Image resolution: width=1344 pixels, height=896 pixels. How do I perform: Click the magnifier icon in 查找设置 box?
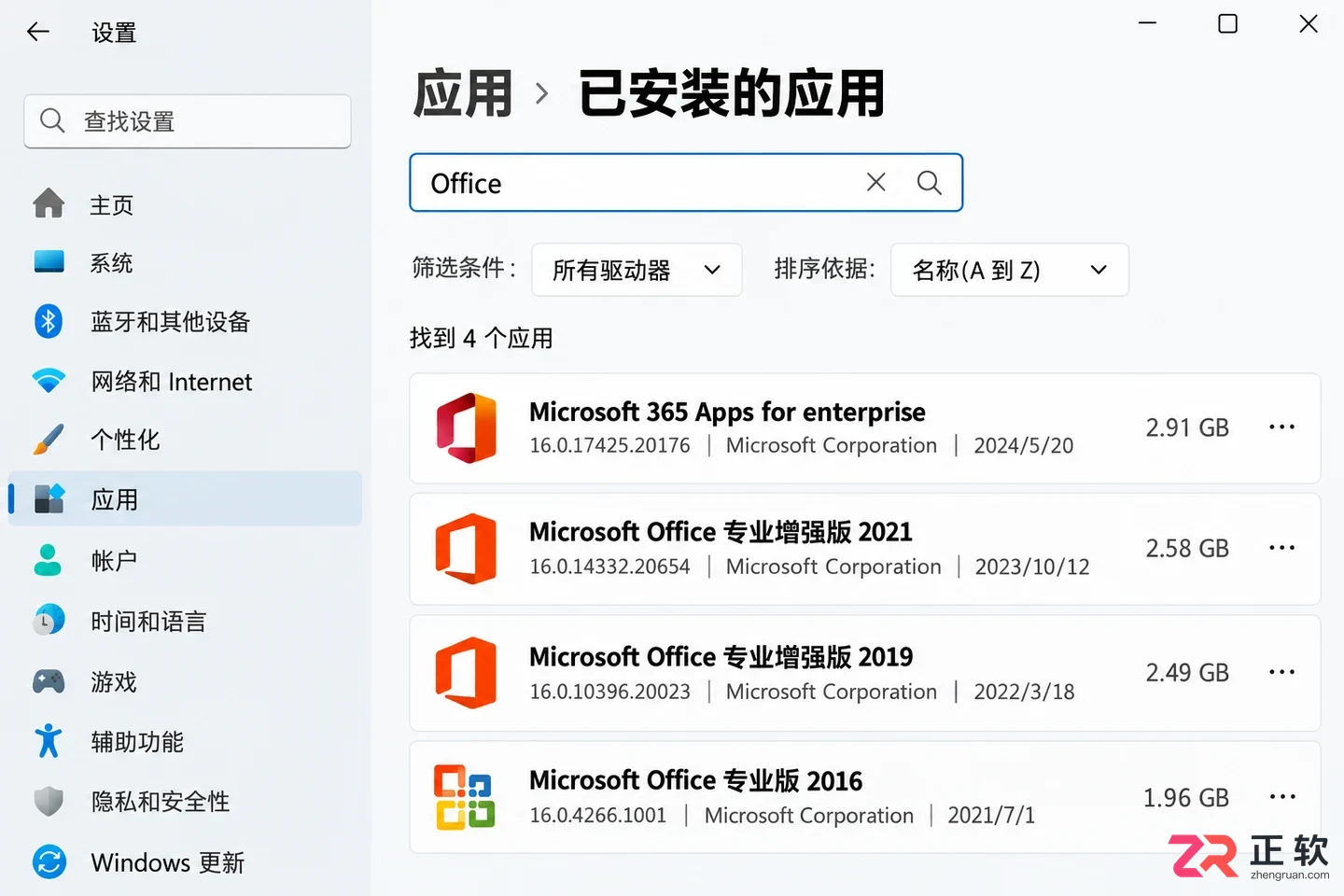tap(52, 120)
